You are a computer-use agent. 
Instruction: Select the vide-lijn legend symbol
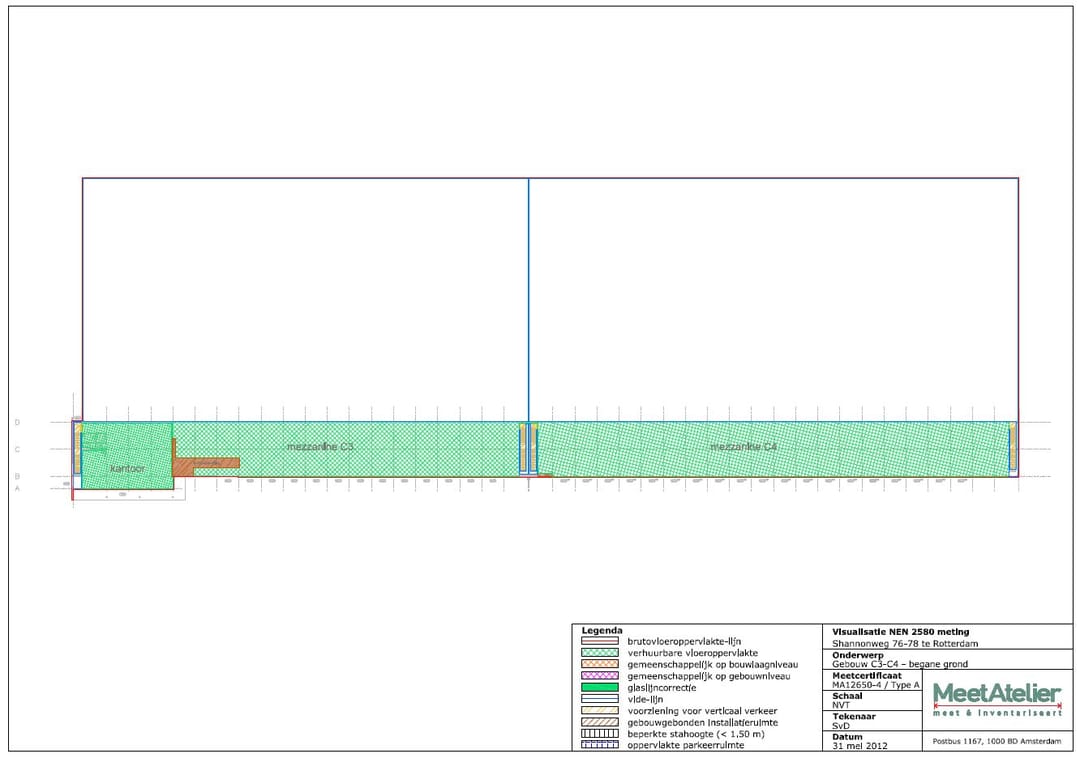click(599, 699)
